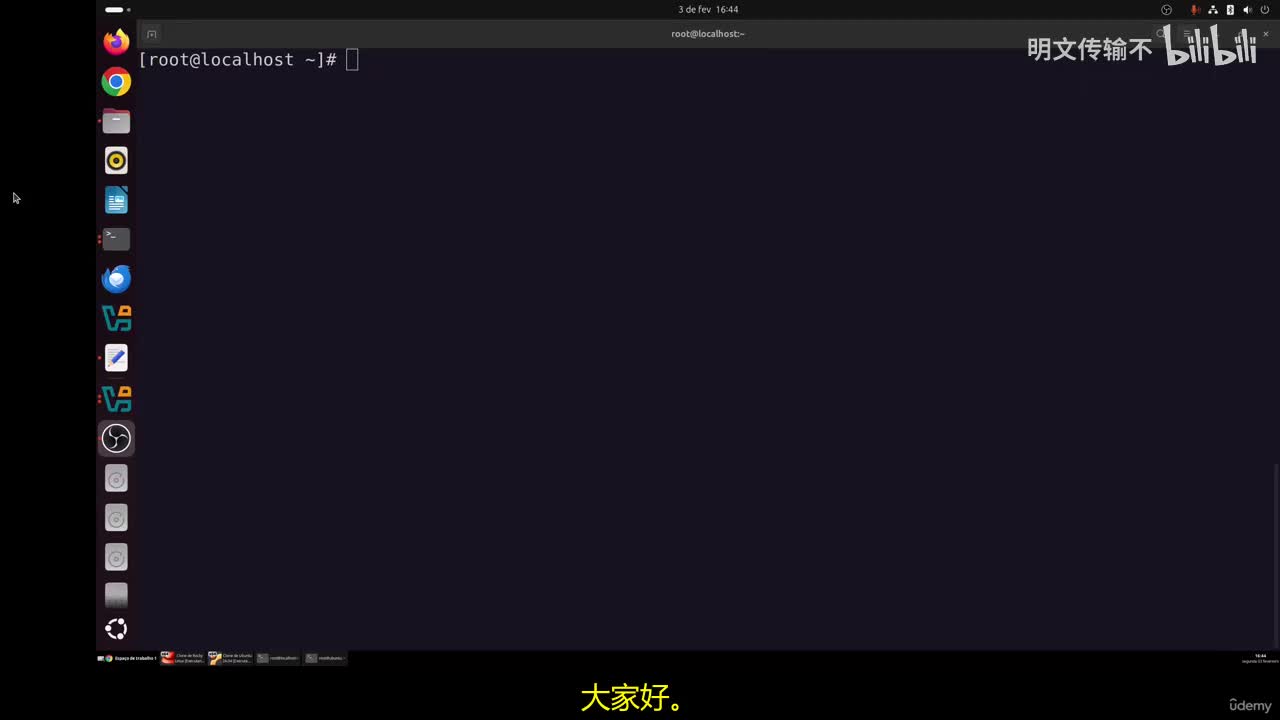This screenshot has height=720, width=1280.
Task: Open the disc icon directly under OBS Studio
Action: (116, 479)
